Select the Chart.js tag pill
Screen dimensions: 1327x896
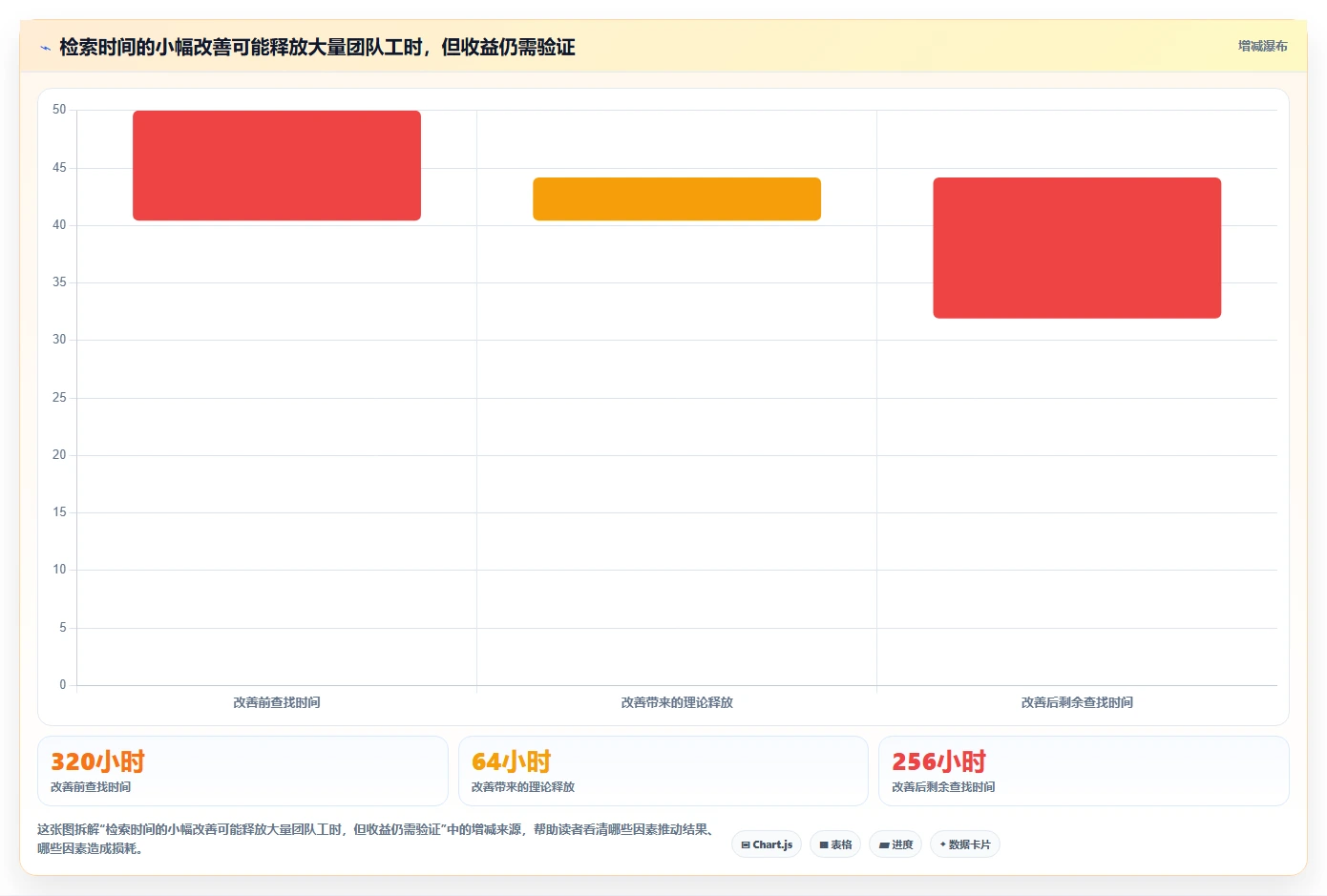tap(767, 844)
